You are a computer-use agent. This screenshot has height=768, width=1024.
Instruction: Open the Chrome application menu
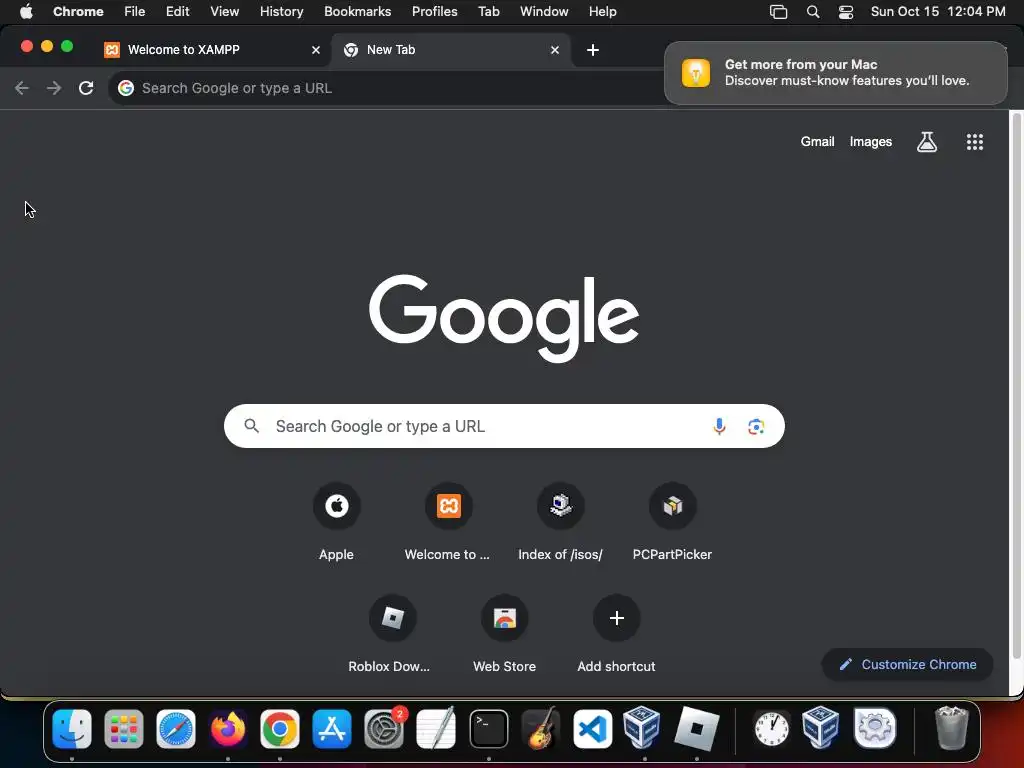(x=78, y=12)
